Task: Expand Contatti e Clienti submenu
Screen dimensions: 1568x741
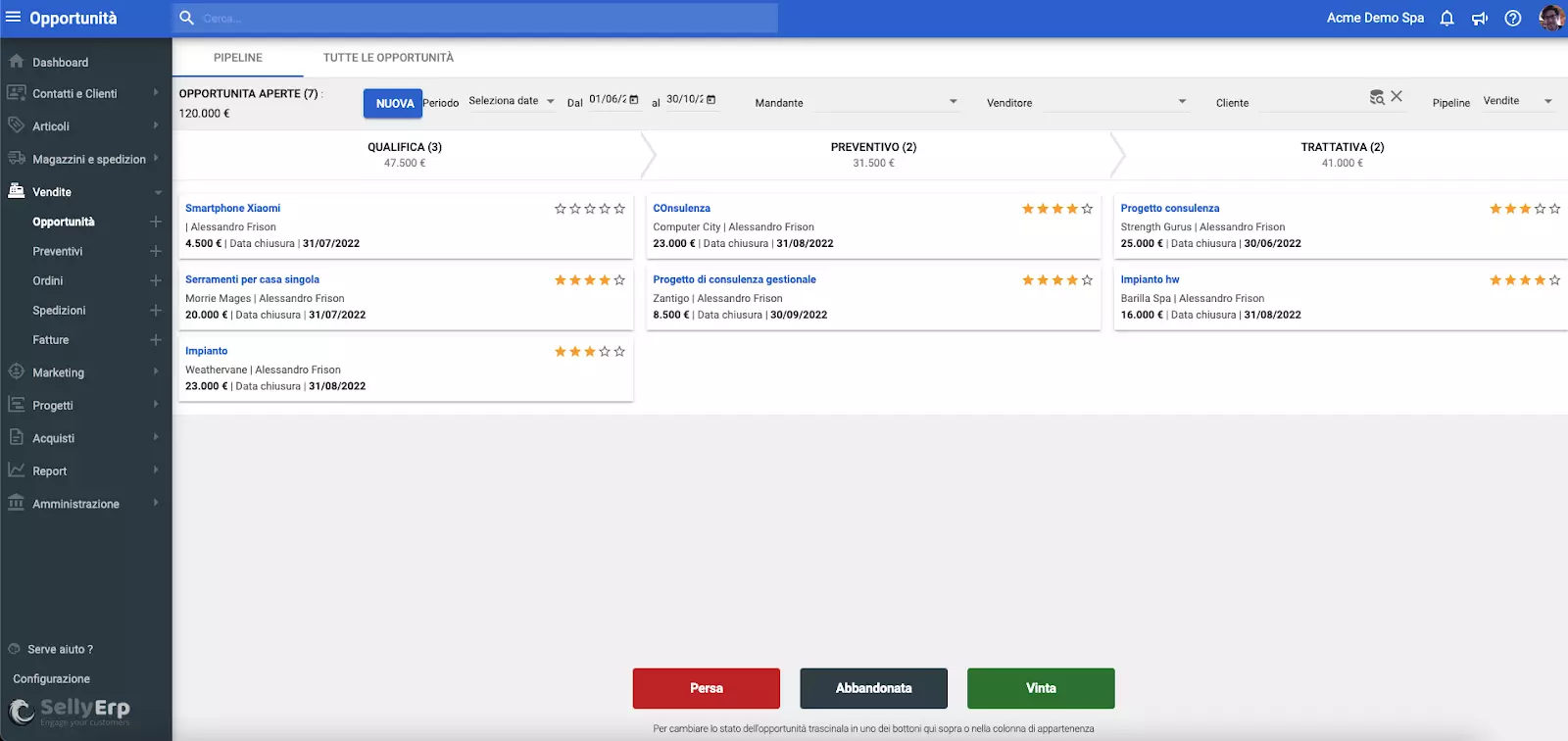Action: pos(156,93)
